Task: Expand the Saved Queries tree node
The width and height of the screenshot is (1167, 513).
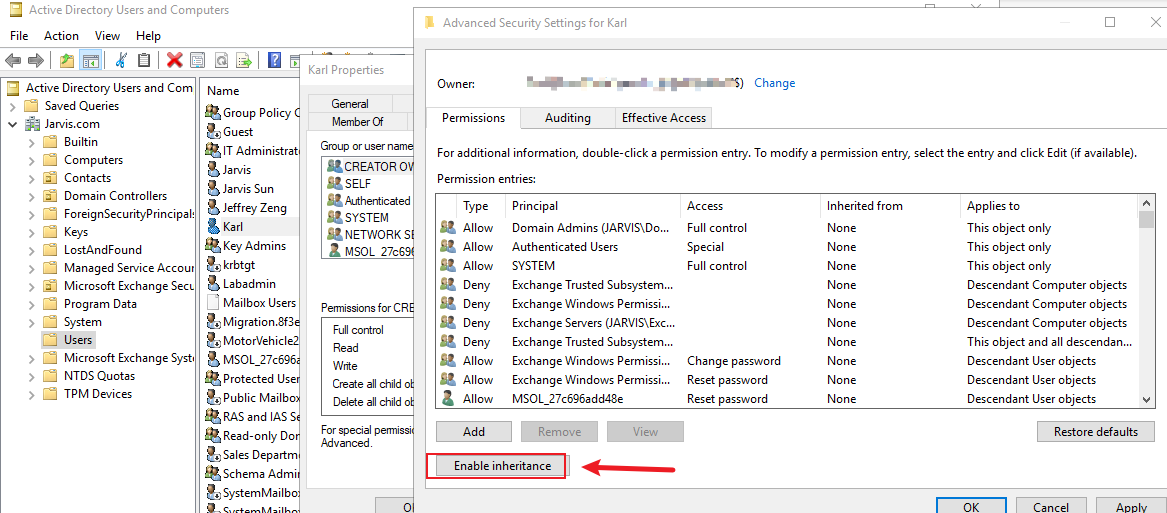Action: click(x=13, y=106)
